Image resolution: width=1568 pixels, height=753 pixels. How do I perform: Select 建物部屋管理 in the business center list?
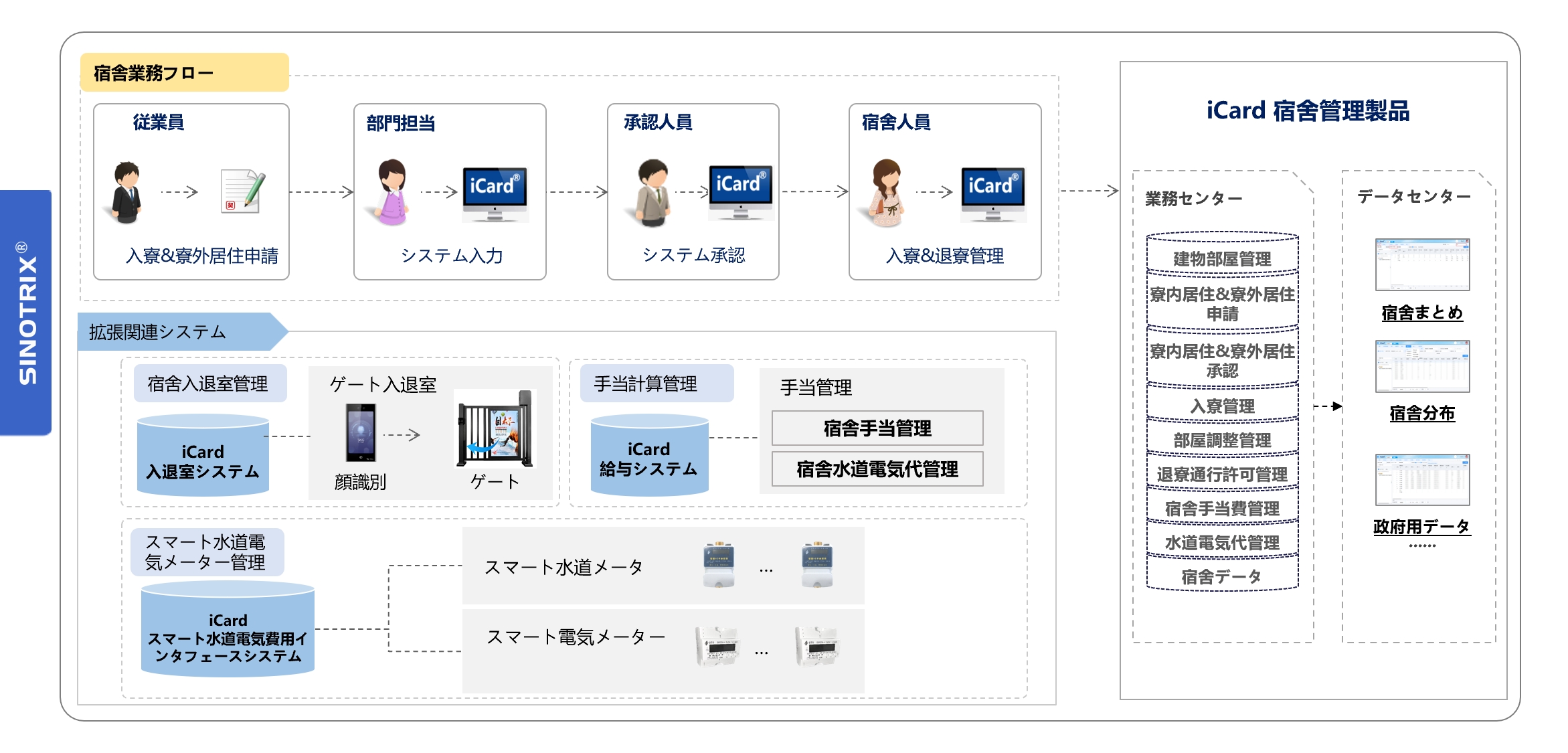click(x=1222, y=258)
